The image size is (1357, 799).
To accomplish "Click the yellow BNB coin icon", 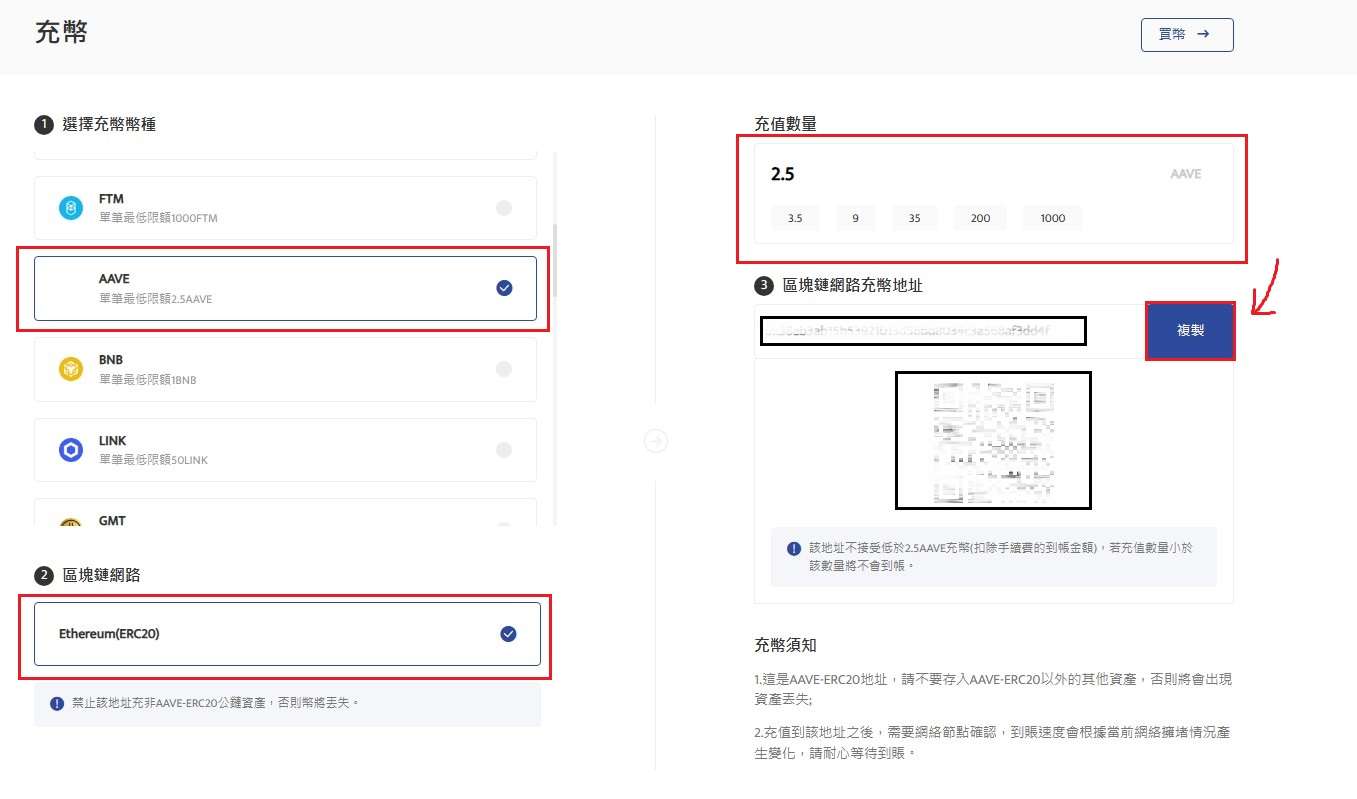I will coord(70,368).
